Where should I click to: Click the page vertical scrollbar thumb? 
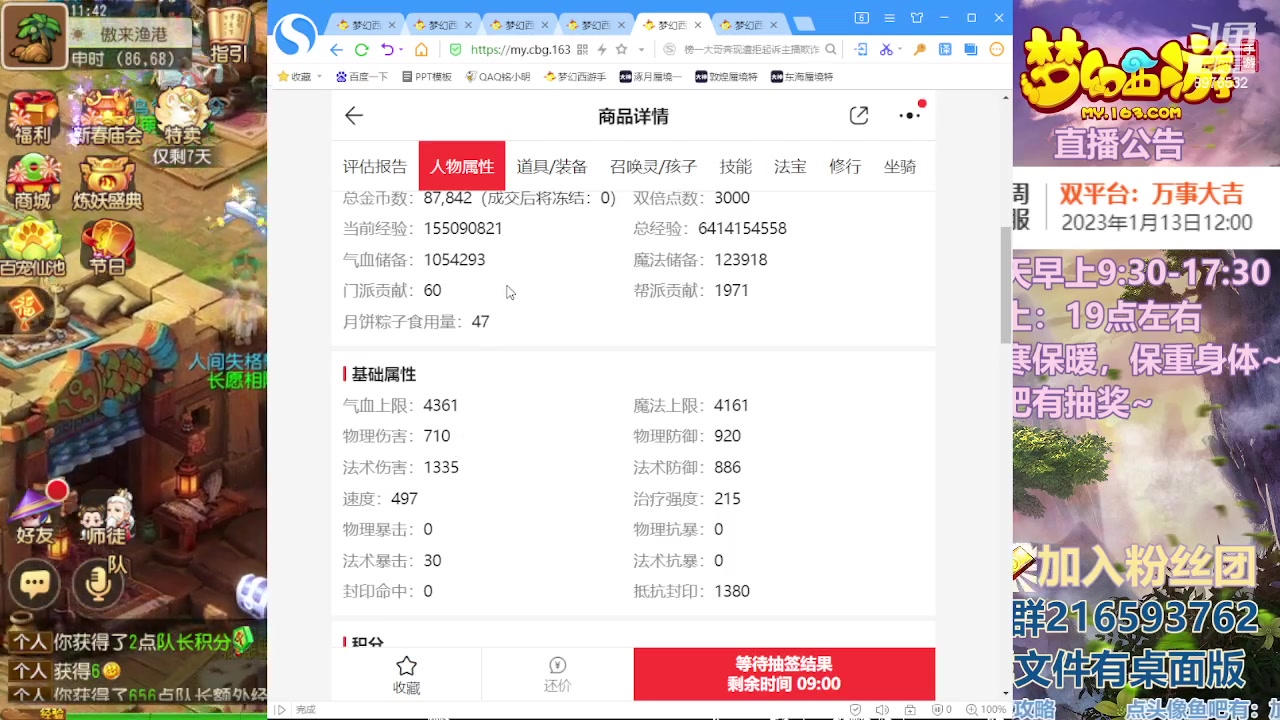(x=1006, y=284)
